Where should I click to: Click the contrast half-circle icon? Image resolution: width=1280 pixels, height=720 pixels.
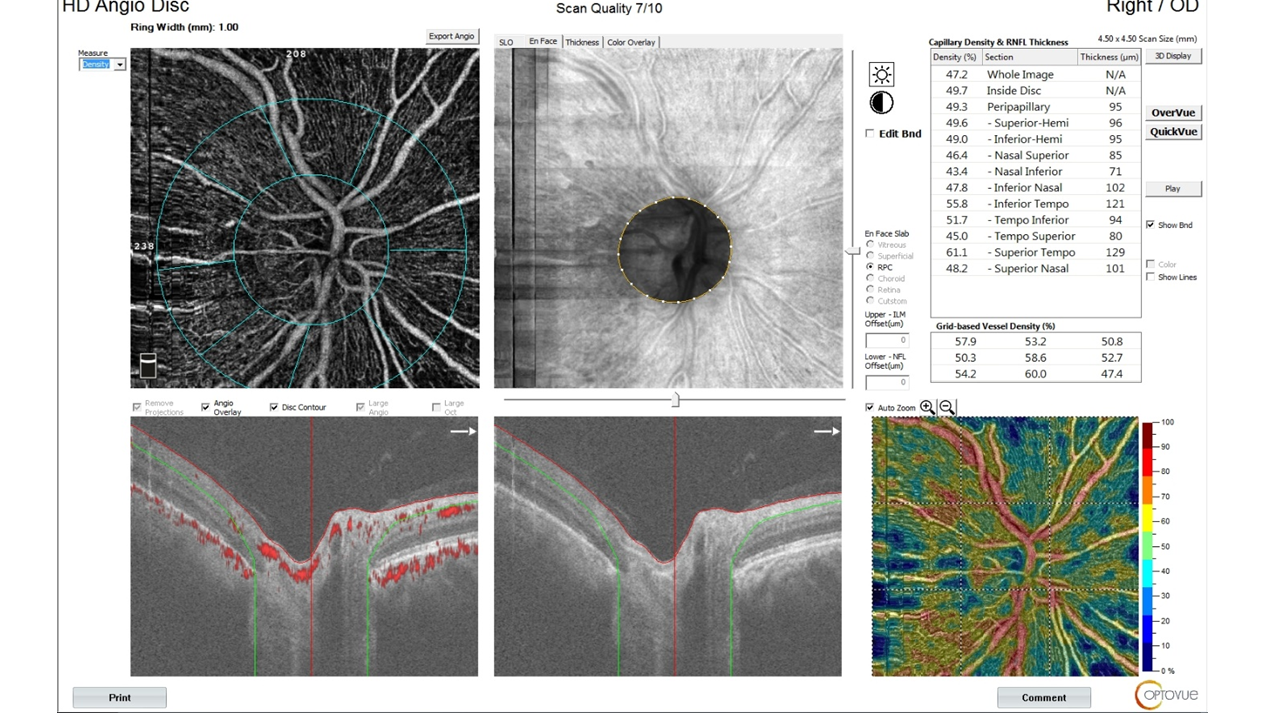(x=881, y=103)
